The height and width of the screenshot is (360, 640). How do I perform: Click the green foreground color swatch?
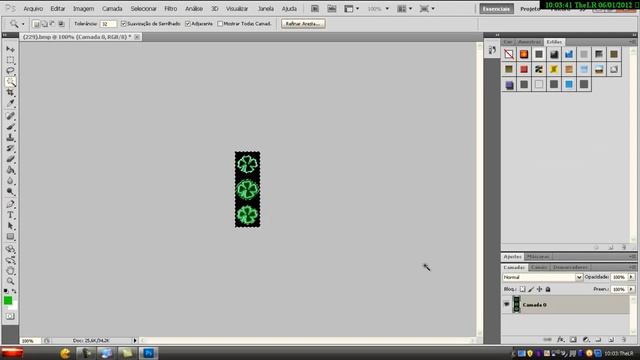8,300
